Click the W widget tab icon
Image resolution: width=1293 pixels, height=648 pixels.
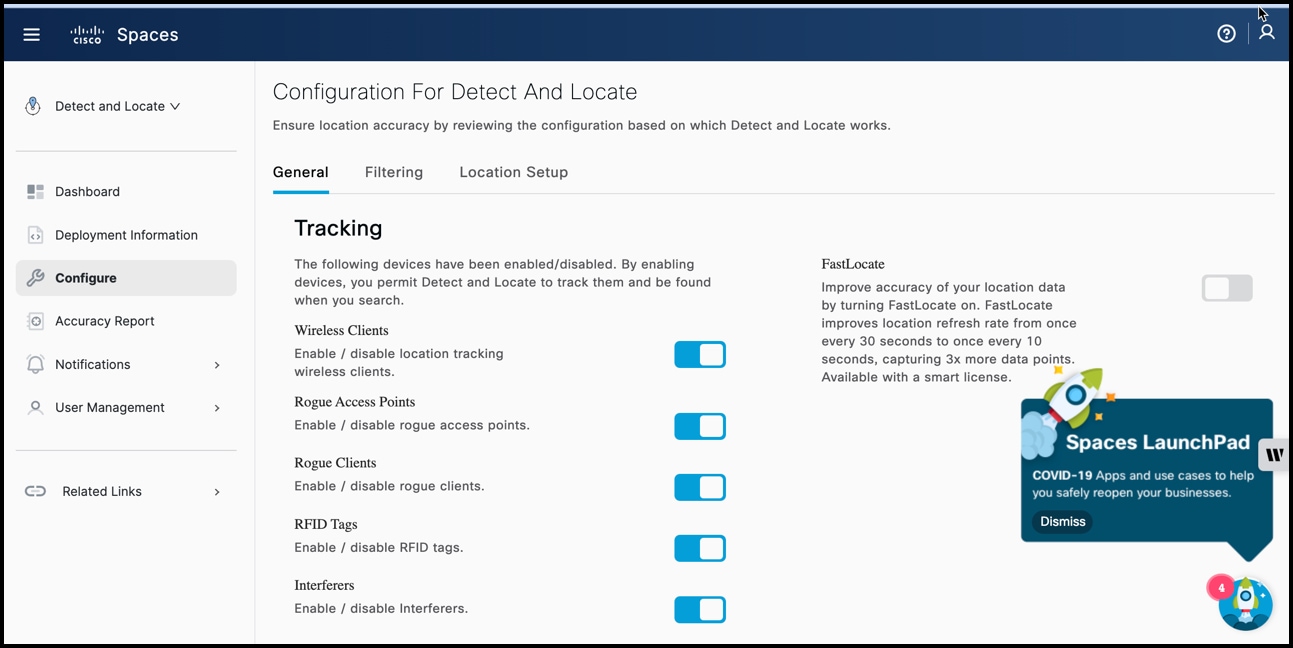1275,455
